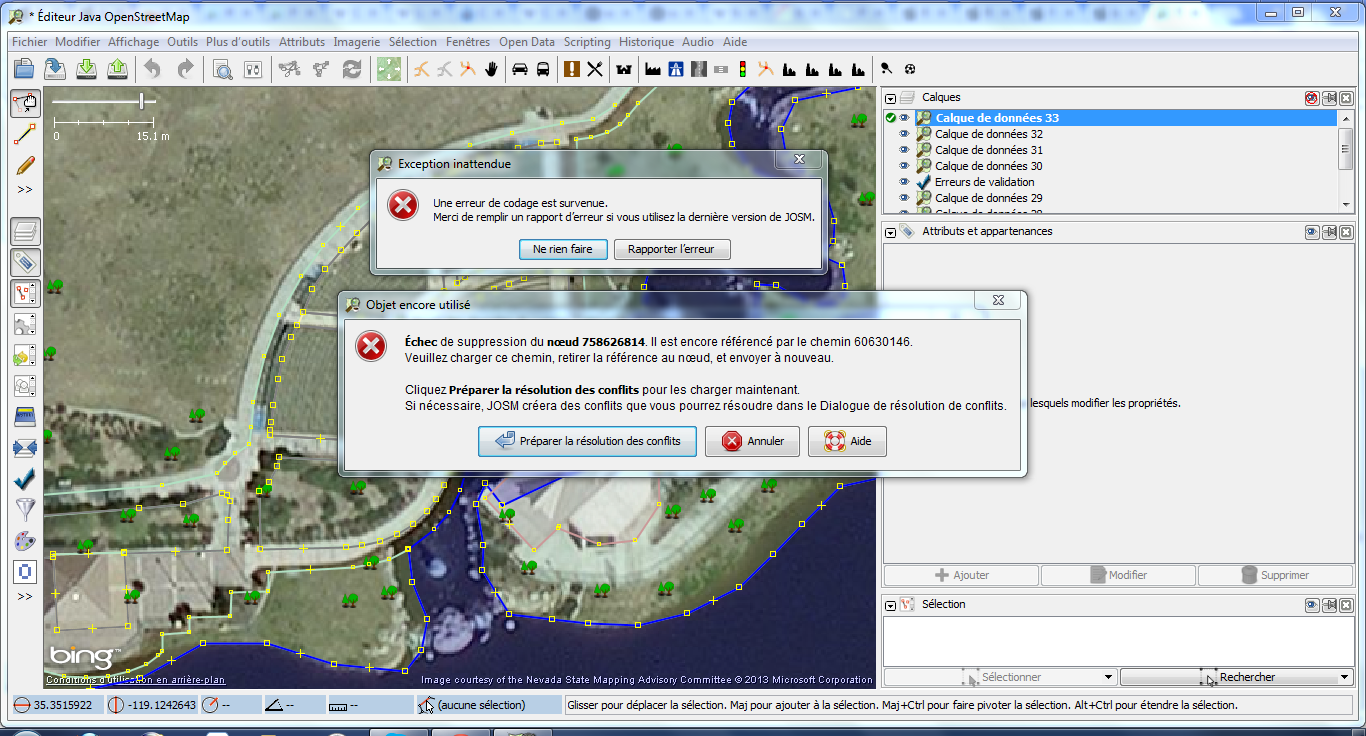Hide the Calque de données 32 layer
This screenshot has height=736, width=1366.
click(904, 134)
